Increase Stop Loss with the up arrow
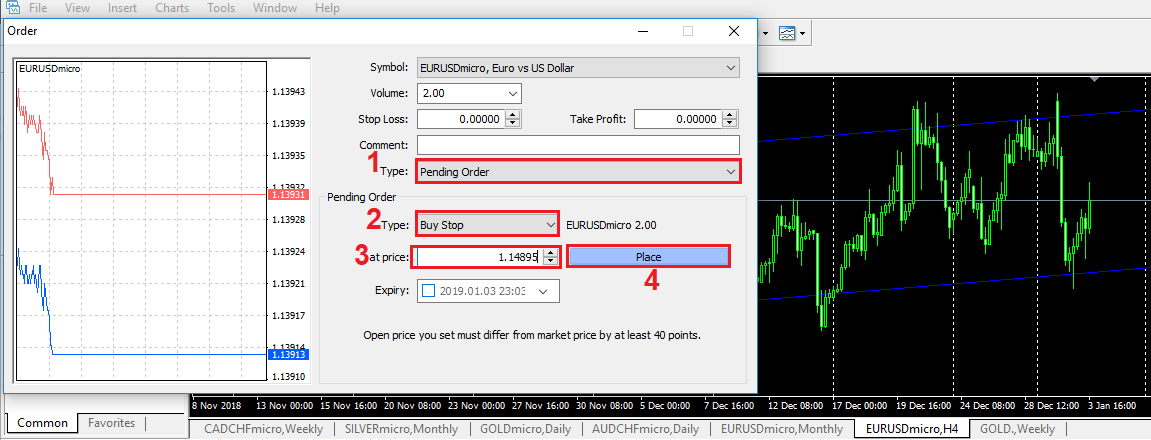The image size is (1151, 440). coord(513,115)
